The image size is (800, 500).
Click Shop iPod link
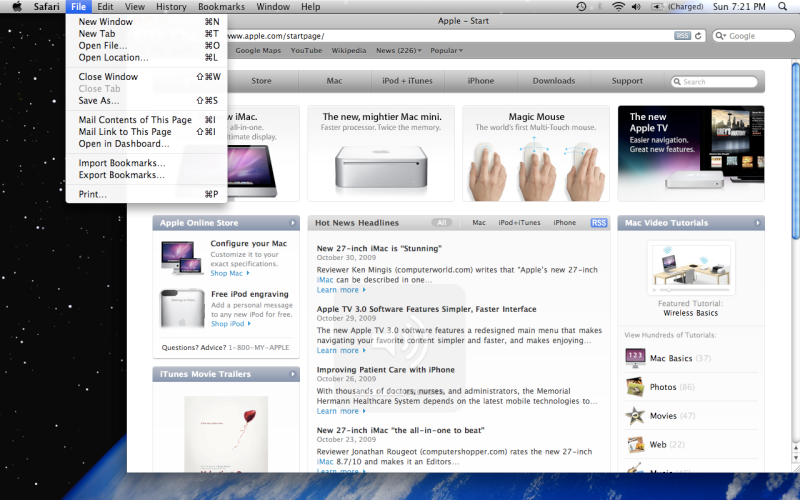pos(231,323)
